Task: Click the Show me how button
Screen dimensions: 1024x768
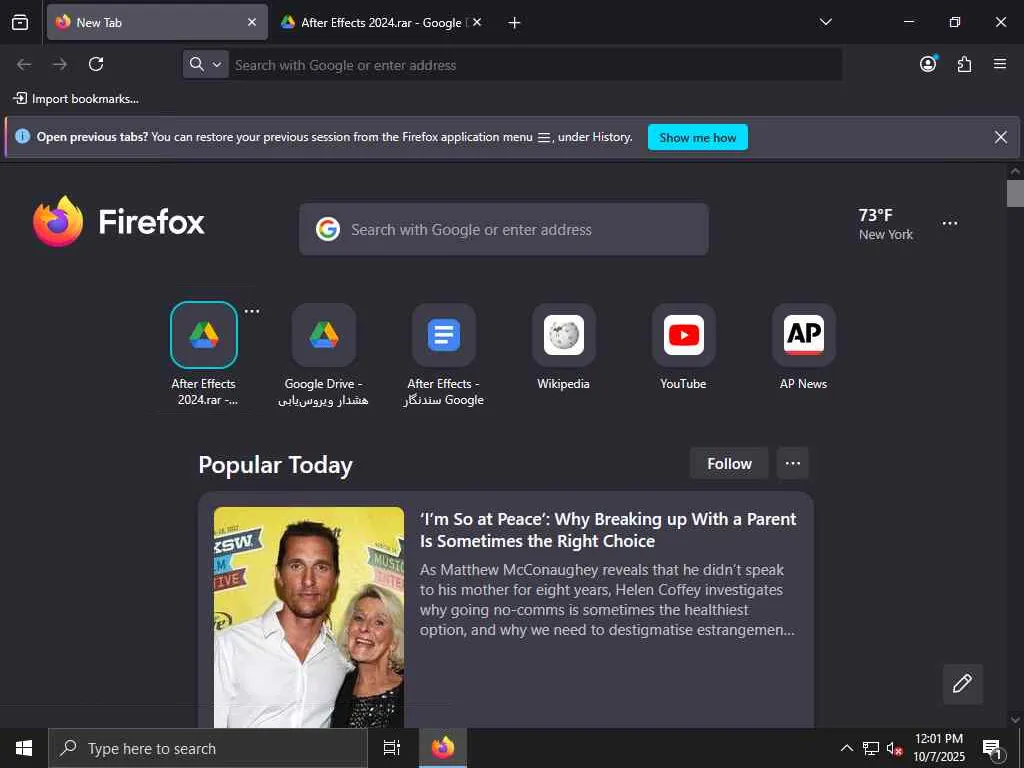Action: click(x=697, y=137)
